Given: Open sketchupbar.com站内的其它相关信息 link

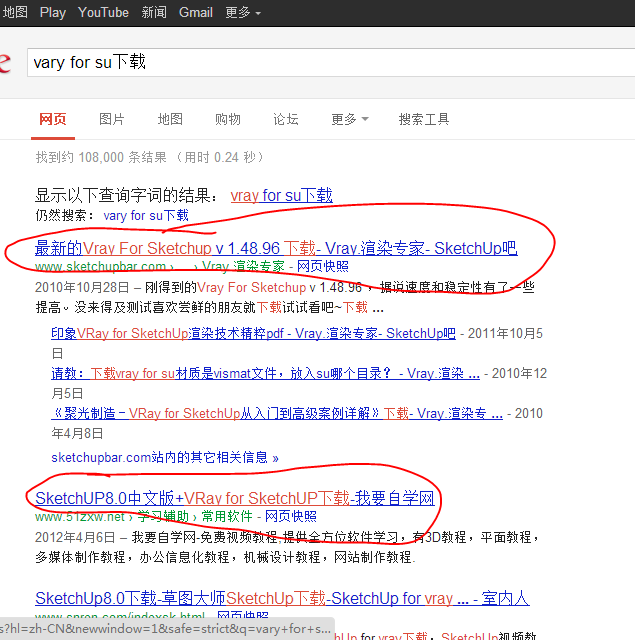Looking at the screenshot, I should point(165,458).
